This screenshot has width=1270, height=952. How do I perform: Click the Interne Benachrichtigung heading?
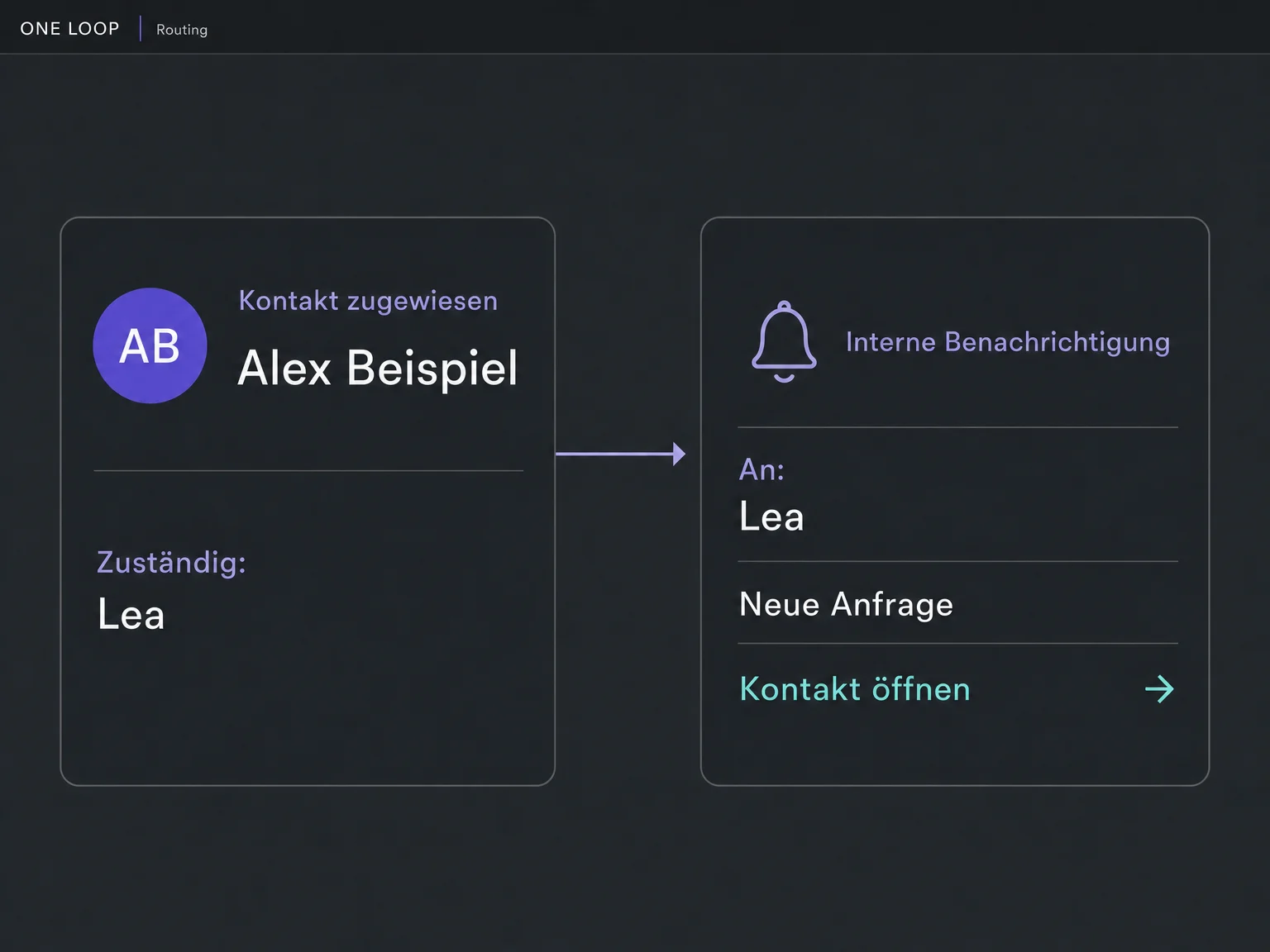click(1008, 342)
